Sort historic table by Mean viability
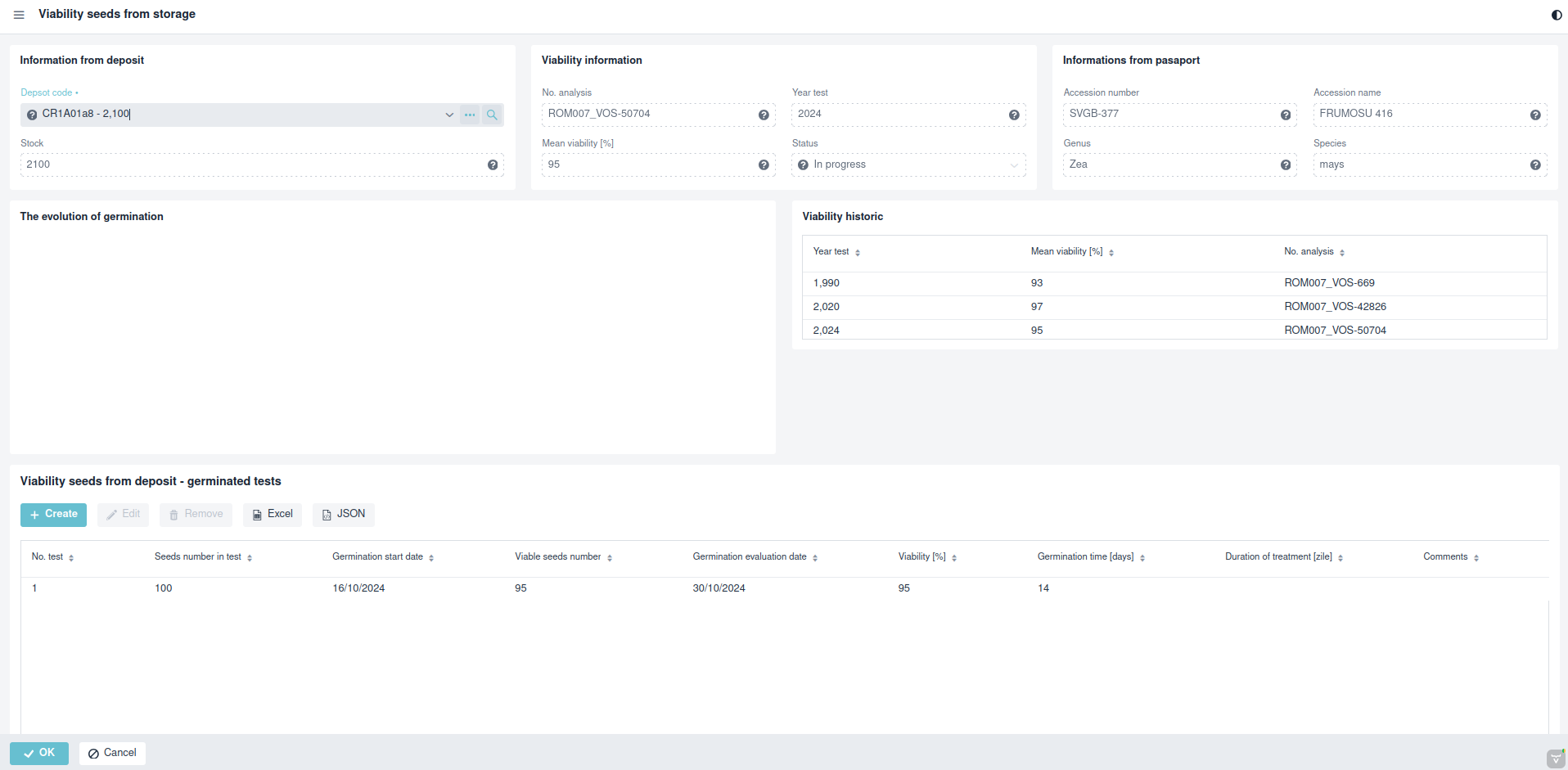This screenshot has height=770, width=1568. click(1111, 253)
